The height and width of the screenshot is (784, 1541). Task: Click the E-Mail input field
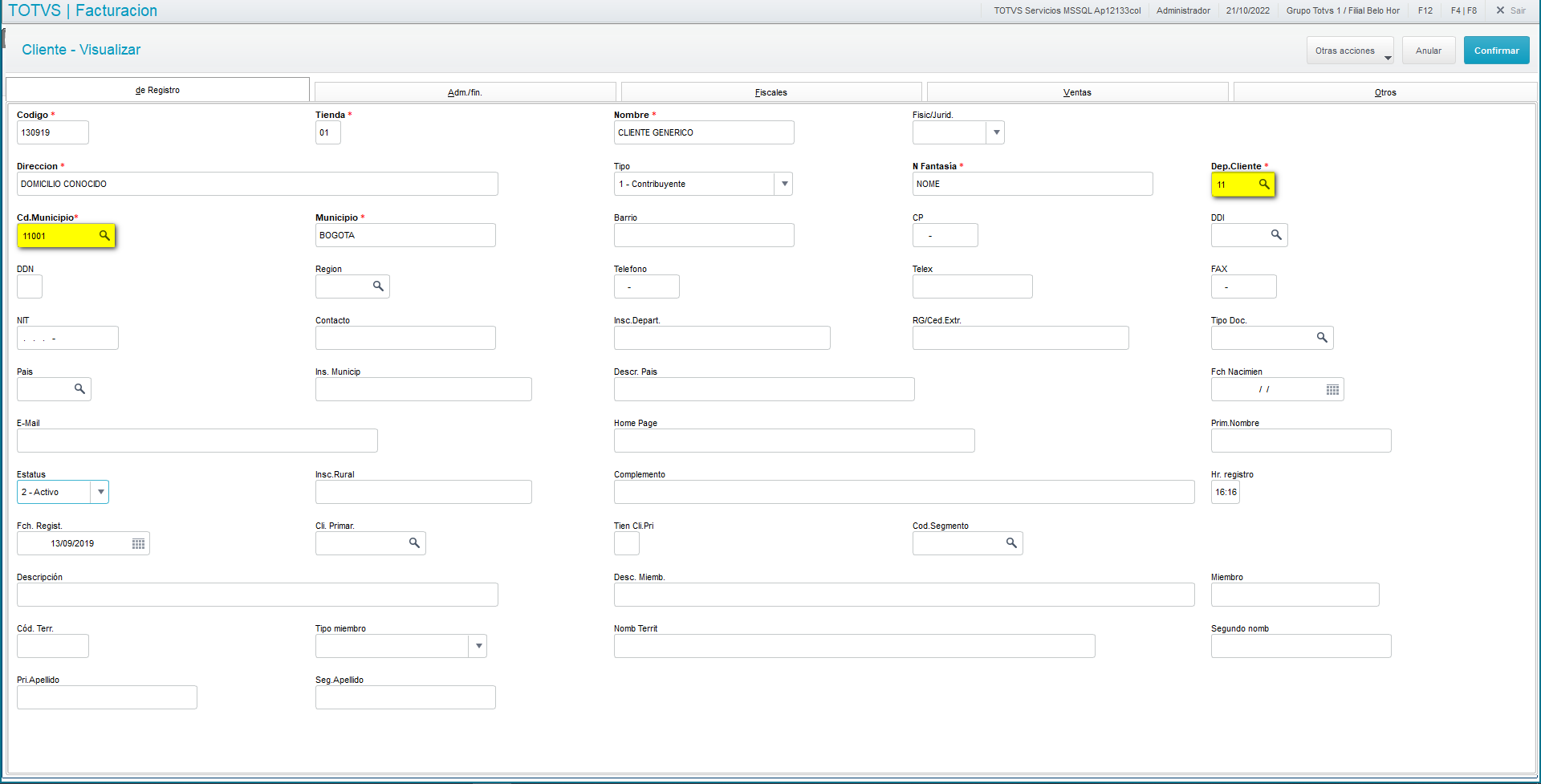pos(197,441)
